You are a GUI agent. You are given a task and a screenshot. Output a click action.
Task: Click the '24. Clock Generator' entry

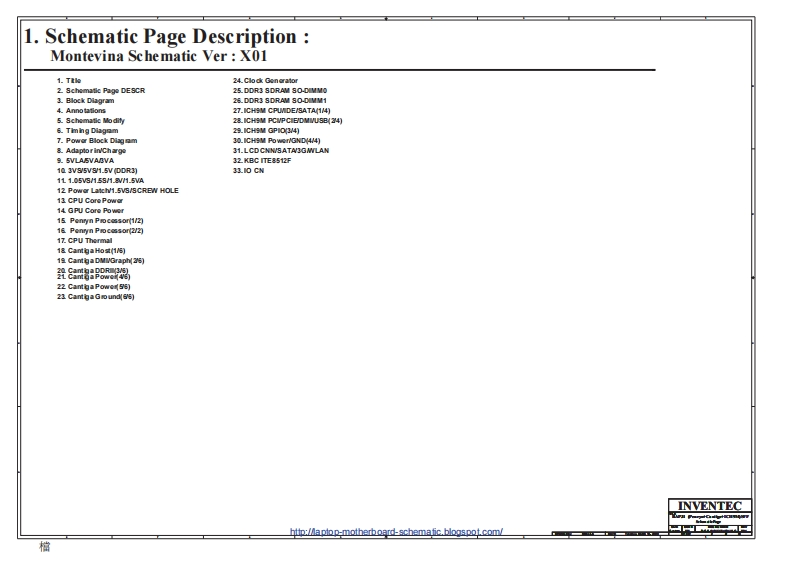click(265, 81)
